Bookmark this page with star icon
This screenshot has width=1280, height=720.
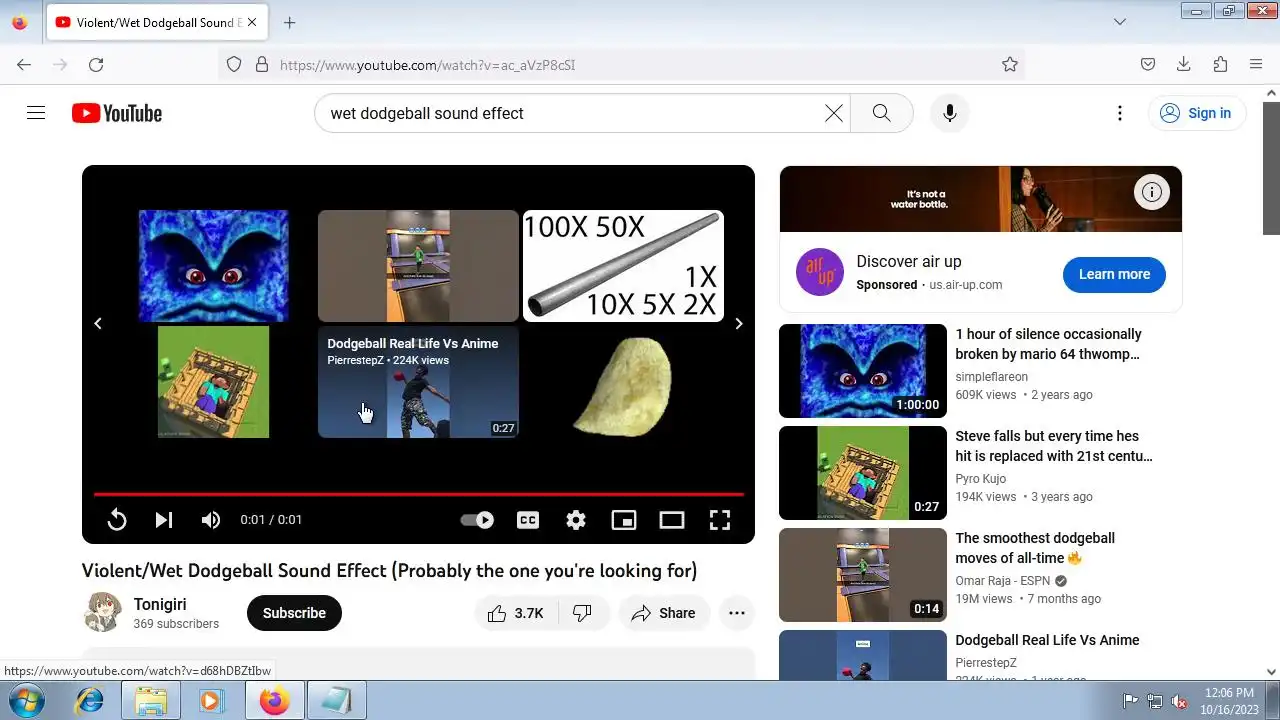1010,65
